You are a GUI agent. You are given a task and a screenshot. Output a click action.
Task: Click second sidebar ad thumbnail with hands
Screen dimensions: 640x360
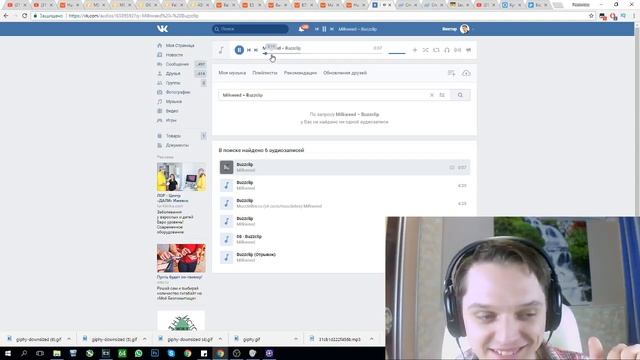click(181, 258)
